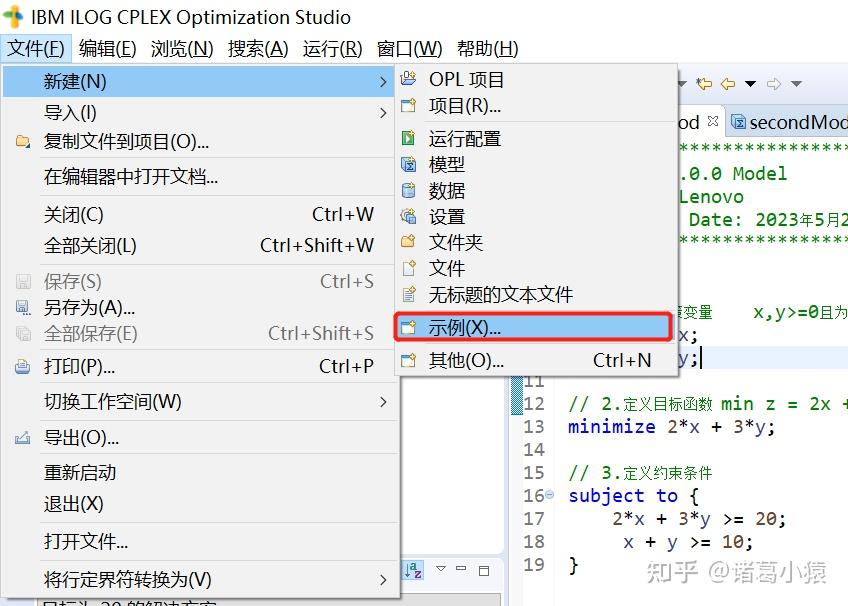Create a new OPL 项目 from submenu
Screen dimensions: 848x606
(466, 79)
